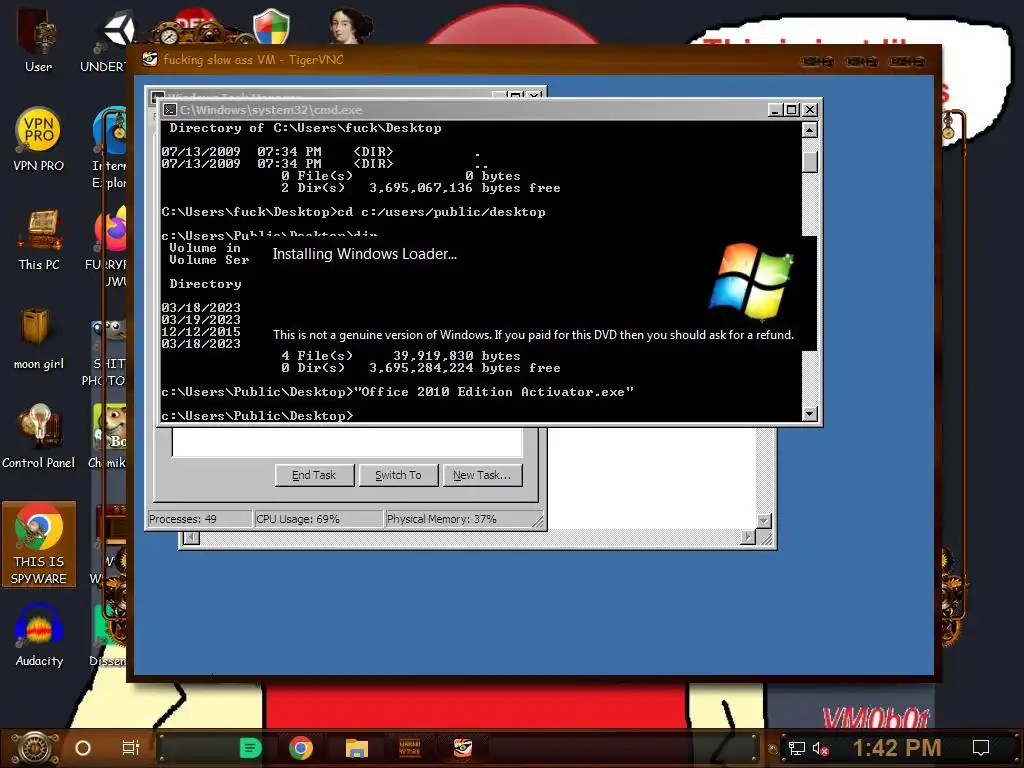Open the notification center icon
Viewport: 1024px width, 768px height.
coord(981,748)
